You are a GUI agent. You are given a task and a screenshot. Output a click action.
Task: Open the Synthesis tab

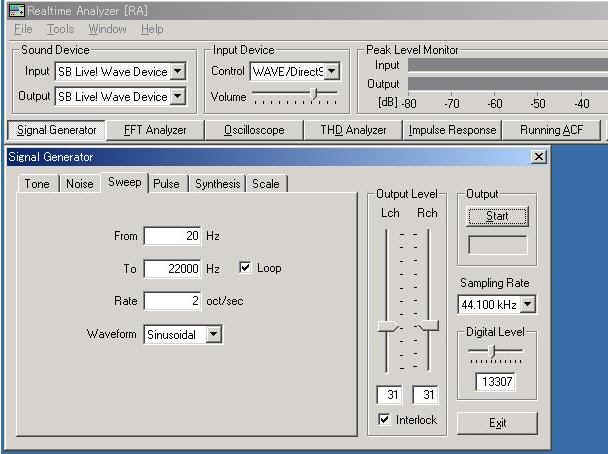pyautogui.click(x=218, y=184)
